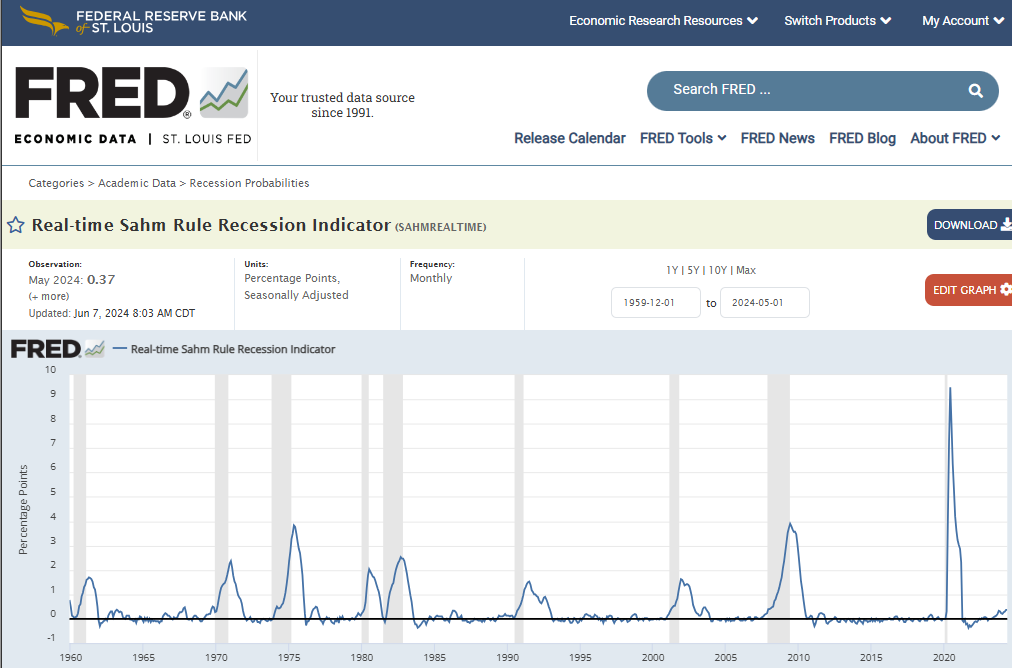The width and height of the screenshot is (1012, 668).
Task: Click the 1975 x-axis year label
Action: pyautogui.click(x=289, y=657)
